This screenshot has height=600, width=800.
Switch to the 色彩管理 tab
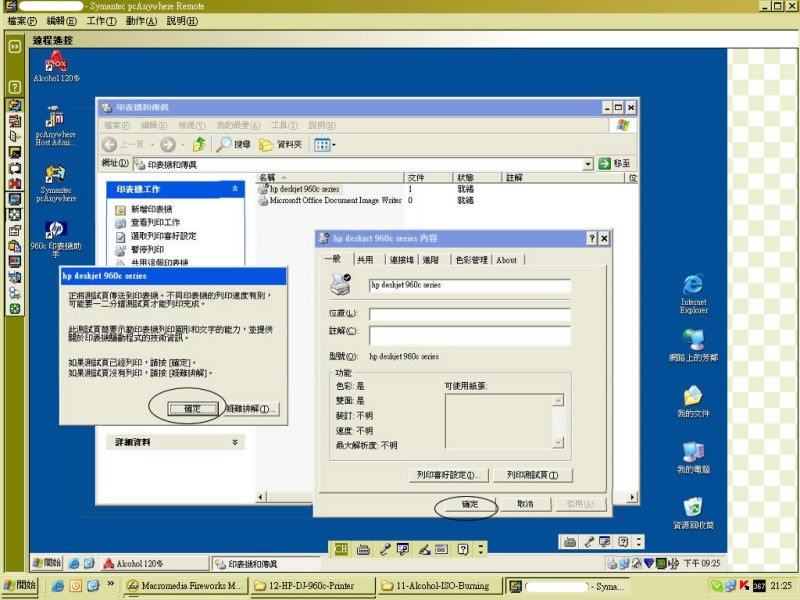click(x=471, y=260)
